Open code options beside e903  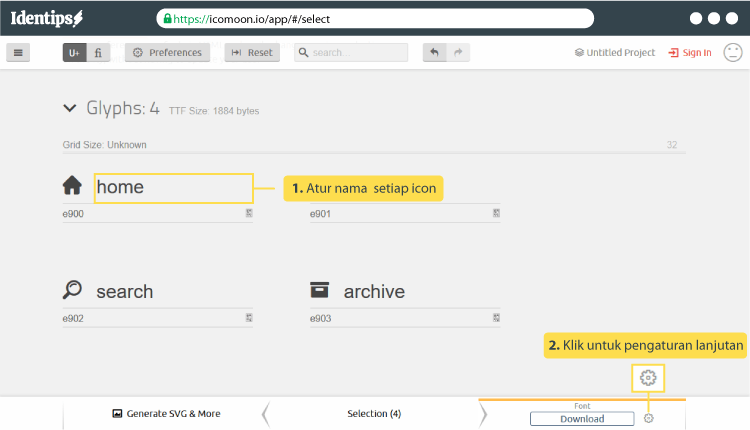tap(495, 318)
